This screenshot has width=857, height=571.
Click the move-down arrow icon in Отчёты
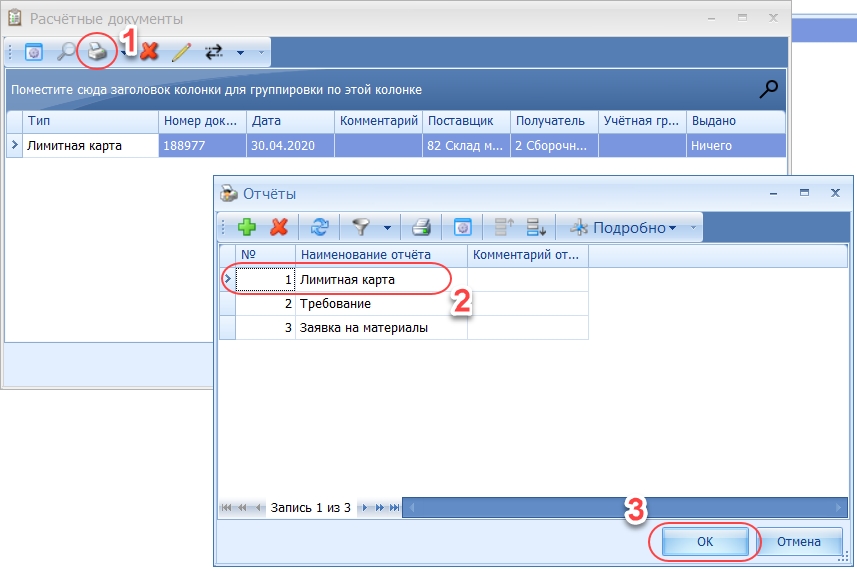[x=535, y=227]
